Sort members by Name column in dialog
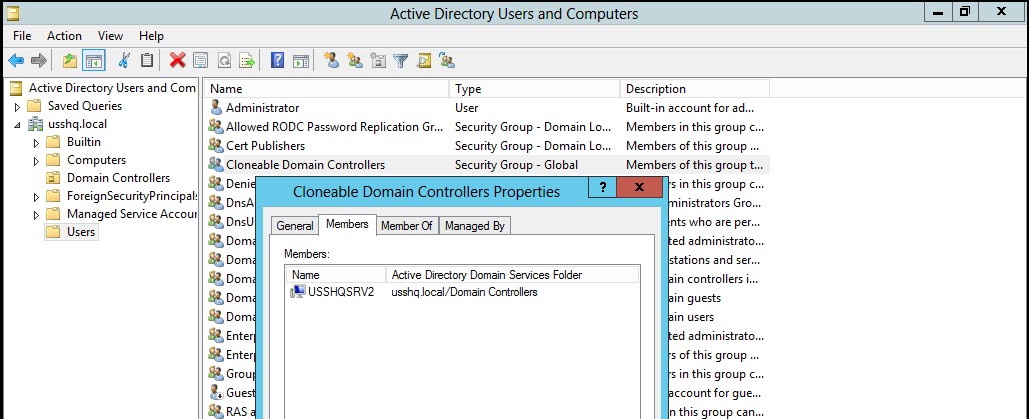The image size is (1029, 419). click(x=336, y=275)
